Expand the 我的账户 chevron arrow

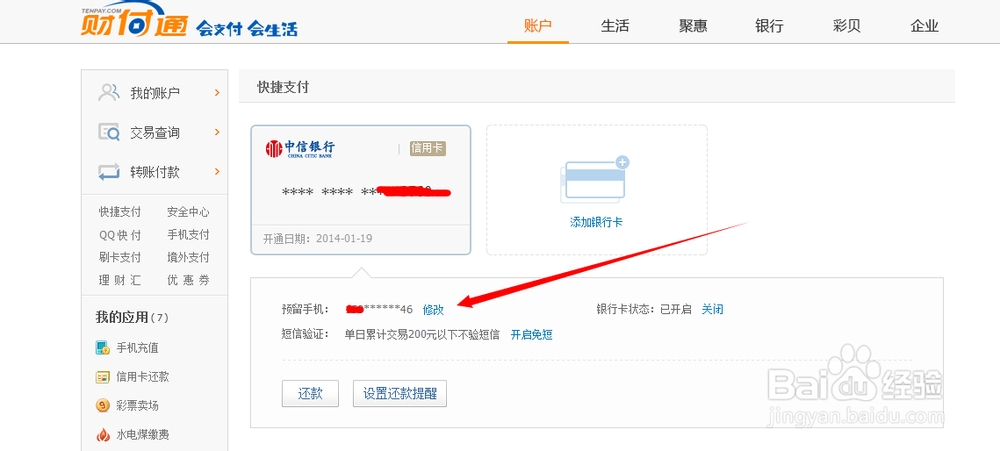[216, 93]
